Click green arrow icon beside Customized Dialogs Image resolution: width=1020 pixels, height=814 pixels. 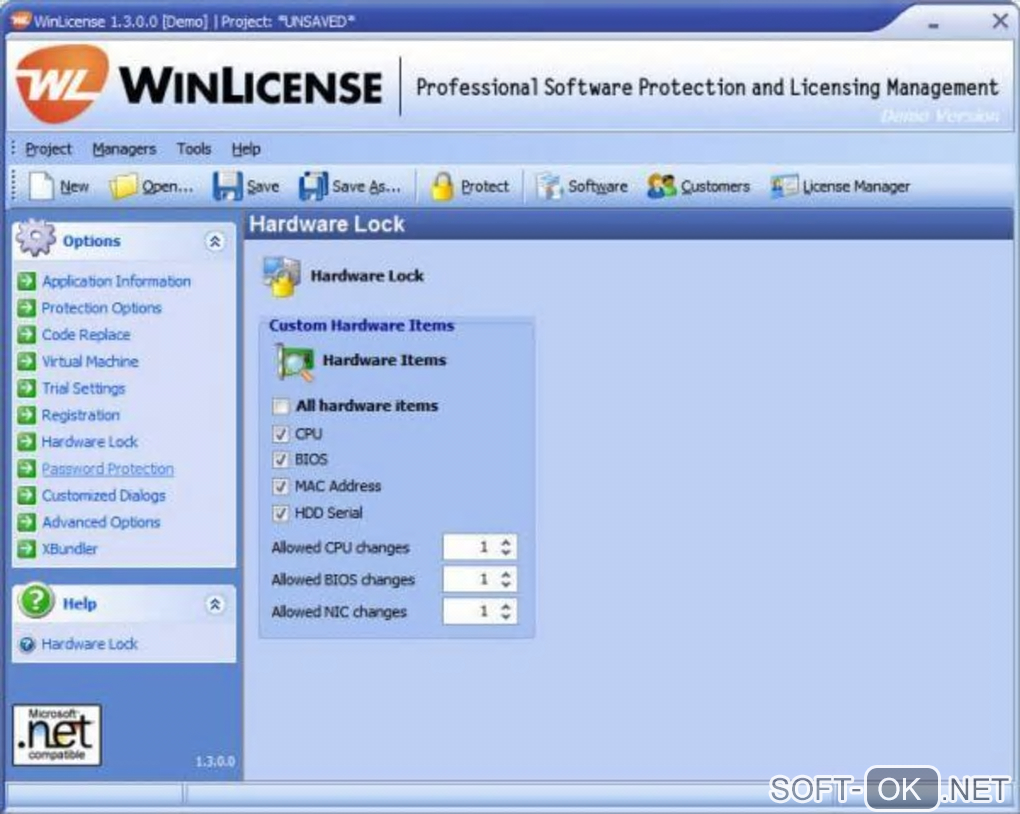click(27, 495)
